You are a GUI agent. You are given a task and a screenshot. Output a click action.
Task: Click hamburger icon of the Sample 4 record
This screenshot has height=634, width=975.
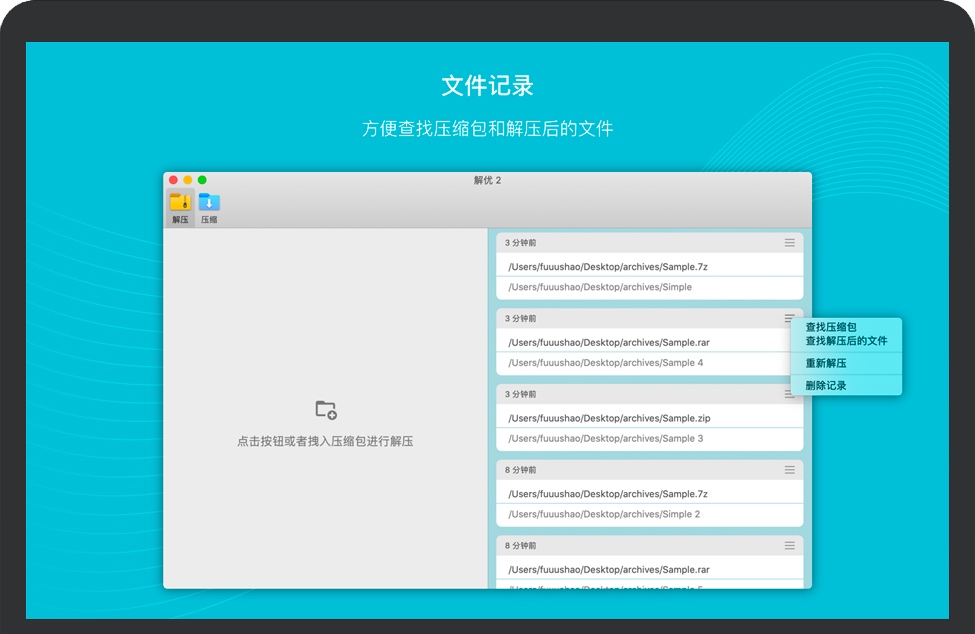click(789, 319)
